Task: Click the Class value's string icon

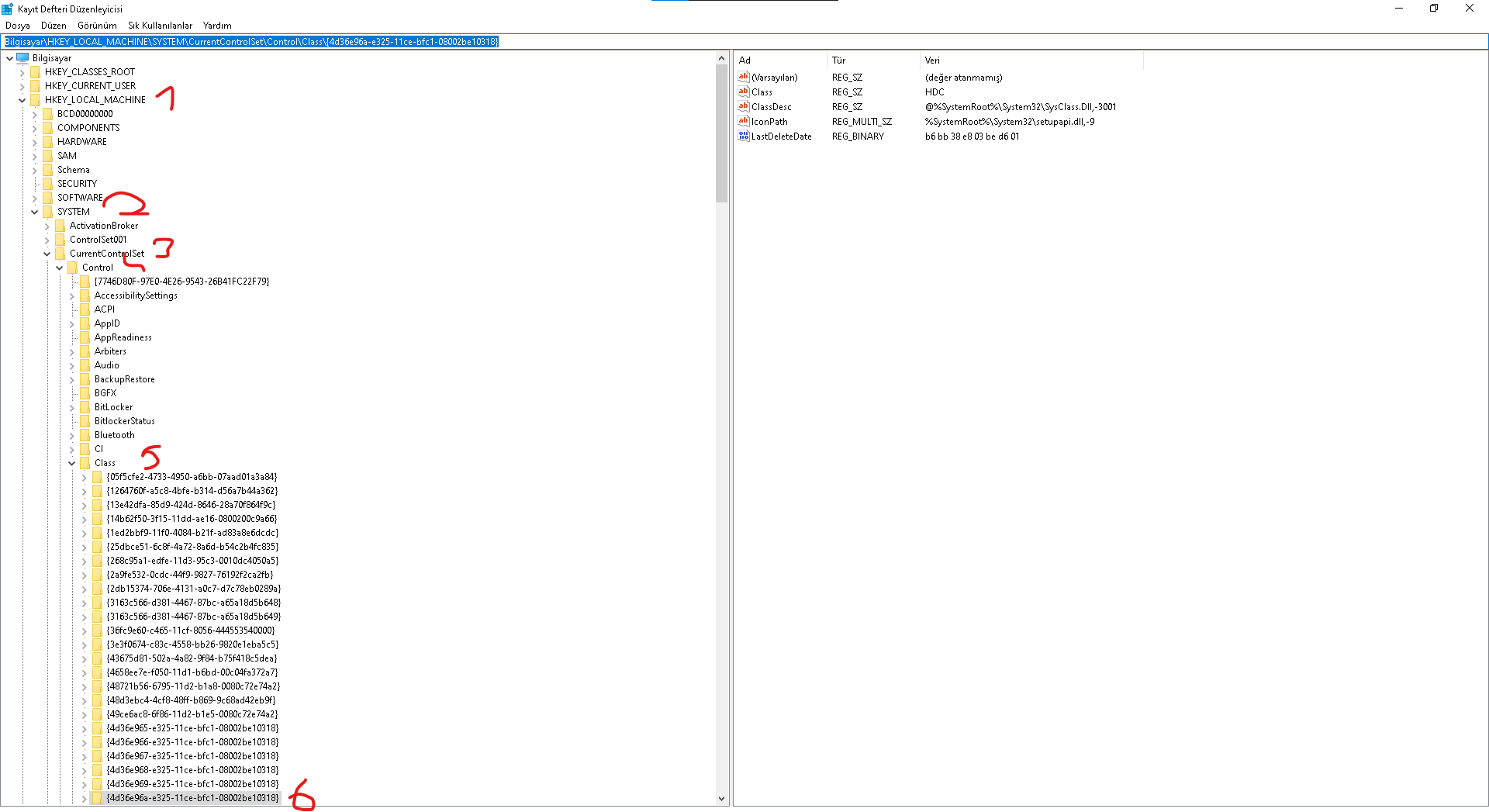Action: (744, 92)
